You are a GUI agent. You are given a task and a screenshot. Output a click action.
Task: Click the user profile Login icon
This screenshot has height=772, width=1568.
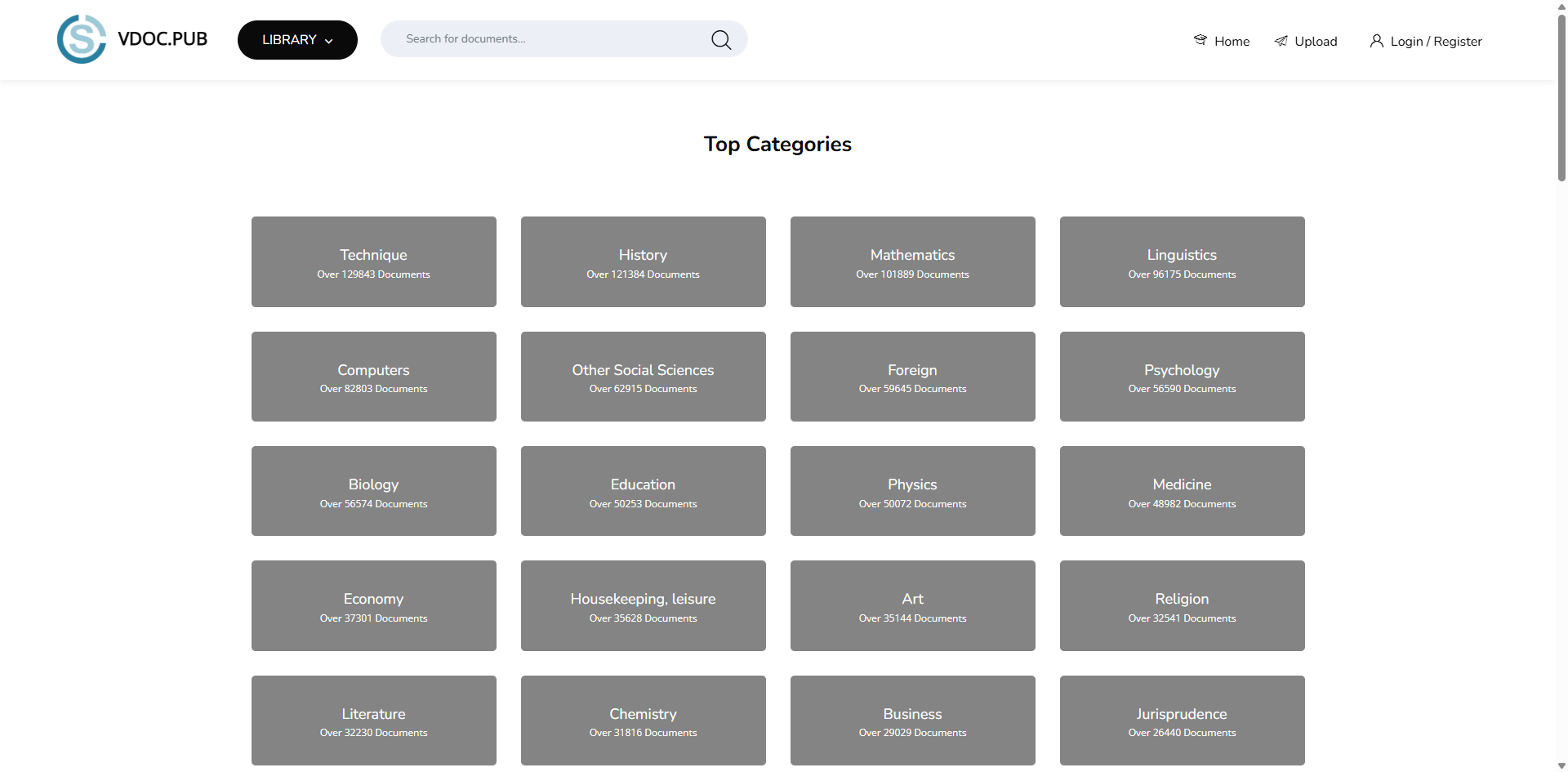point(1376,41)
